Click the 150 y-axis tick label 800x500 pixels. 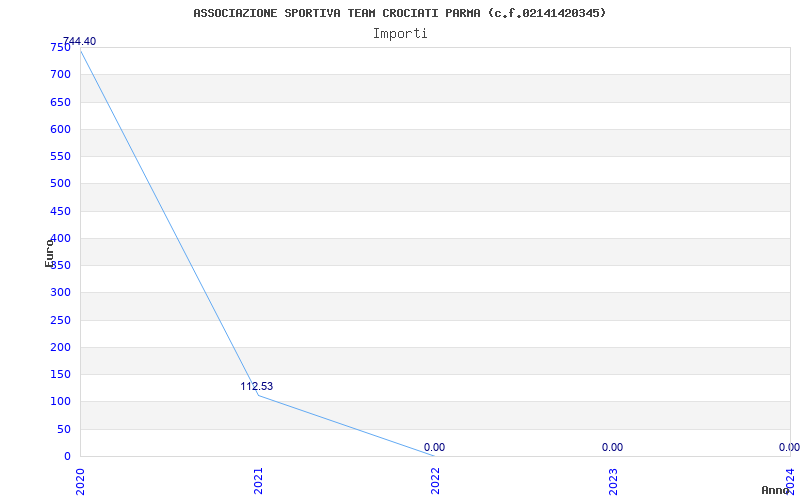coord(60,374)
